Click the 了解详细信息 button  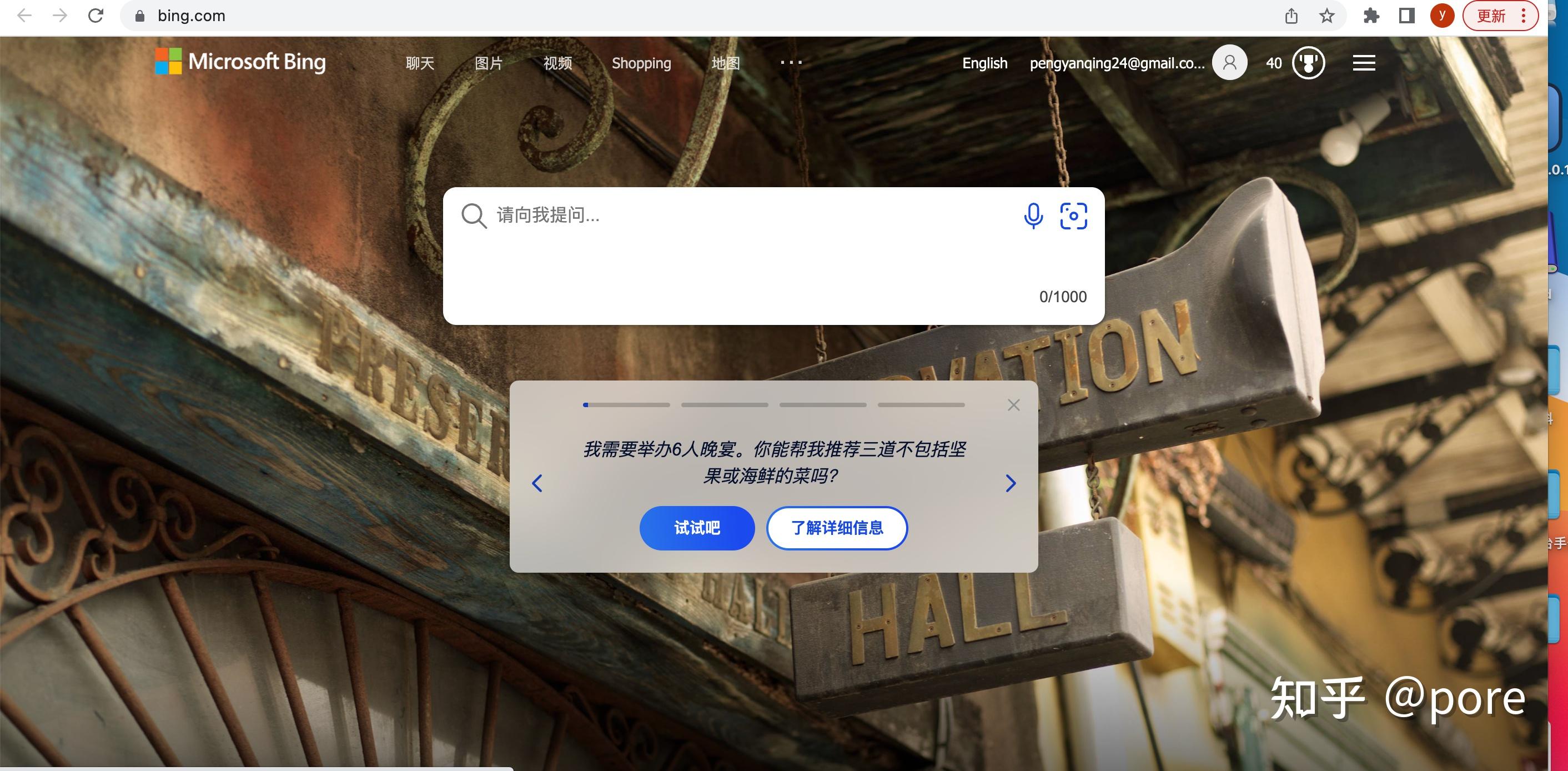(836, 528)
